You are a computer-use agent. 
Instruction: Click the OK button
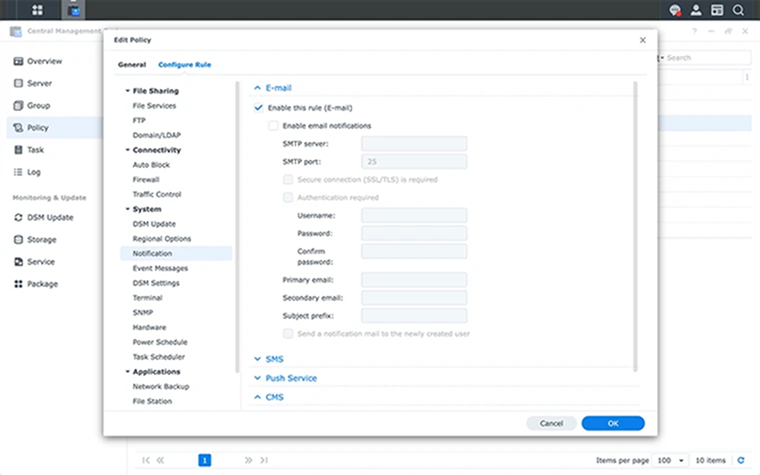click(x=612, y=423)
